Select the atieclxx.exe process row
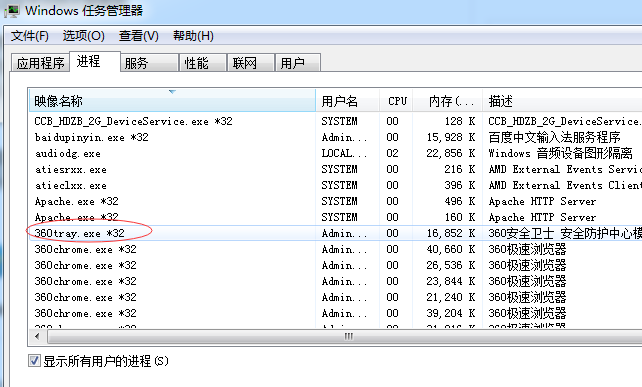This screenshot has height=387, width=642. (336, 185)
